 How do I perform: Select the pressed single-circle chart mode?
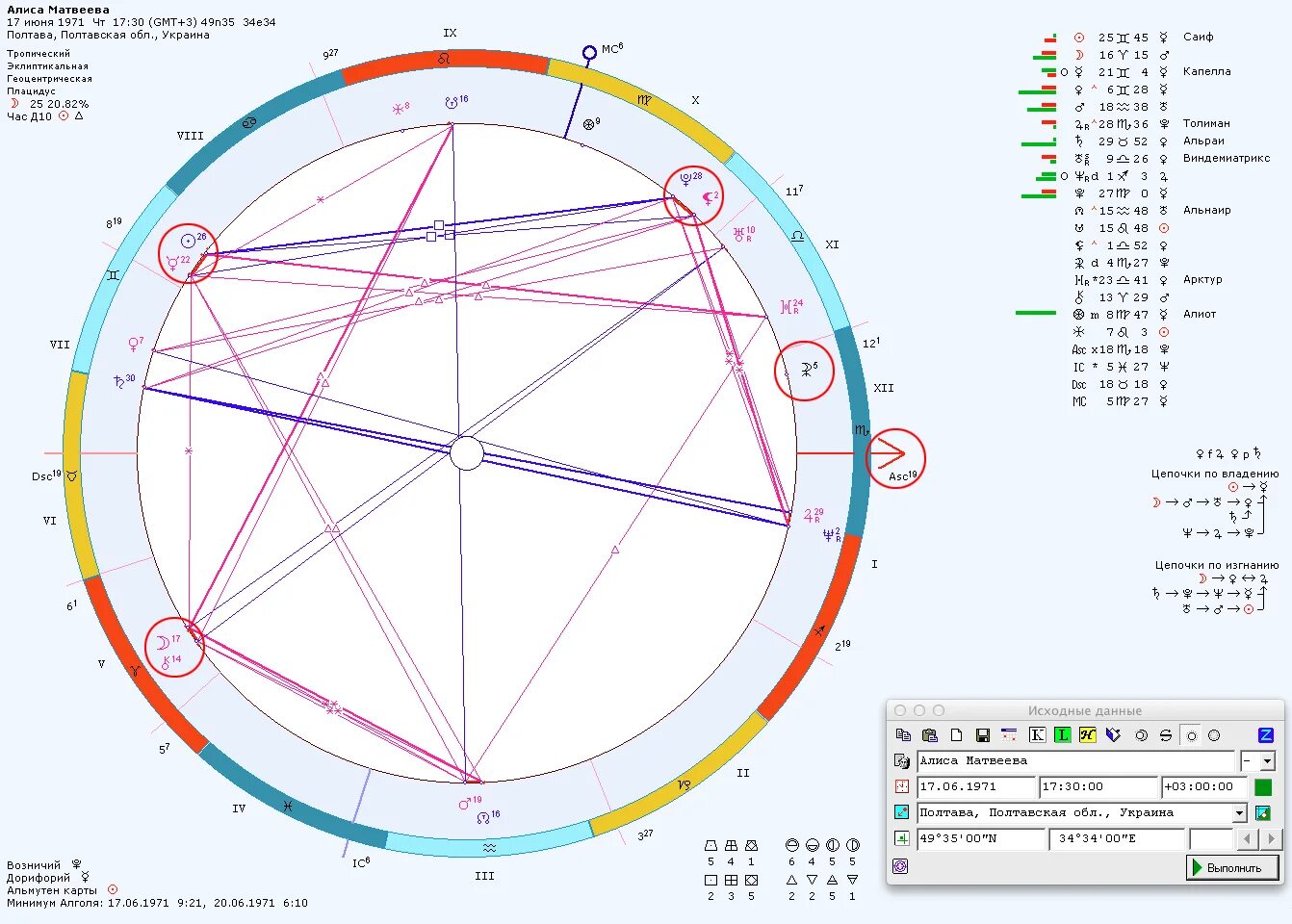tap(1191, 735)
